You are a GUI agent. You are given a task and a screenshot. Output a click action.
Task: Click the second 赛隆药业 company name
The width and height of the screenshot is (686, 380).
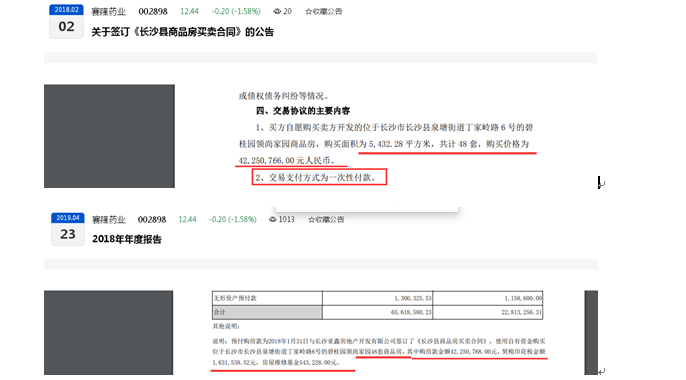click(108, 220)
